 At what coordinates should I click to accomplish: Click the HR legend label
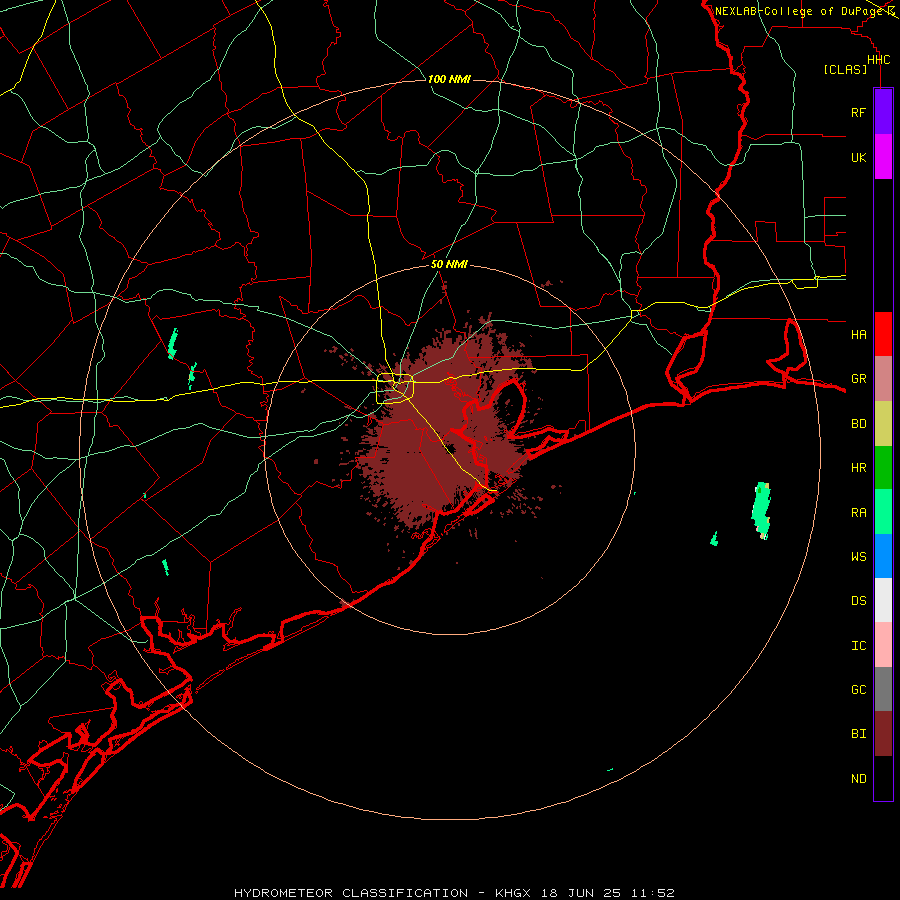[x=858, y=468]
